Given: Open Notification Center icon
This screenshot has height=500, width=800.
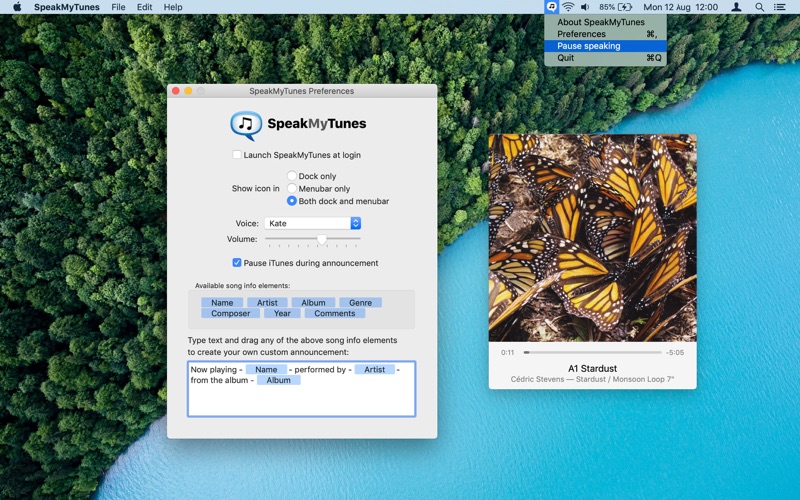Looking at the screenshot, I should [780, 7].
